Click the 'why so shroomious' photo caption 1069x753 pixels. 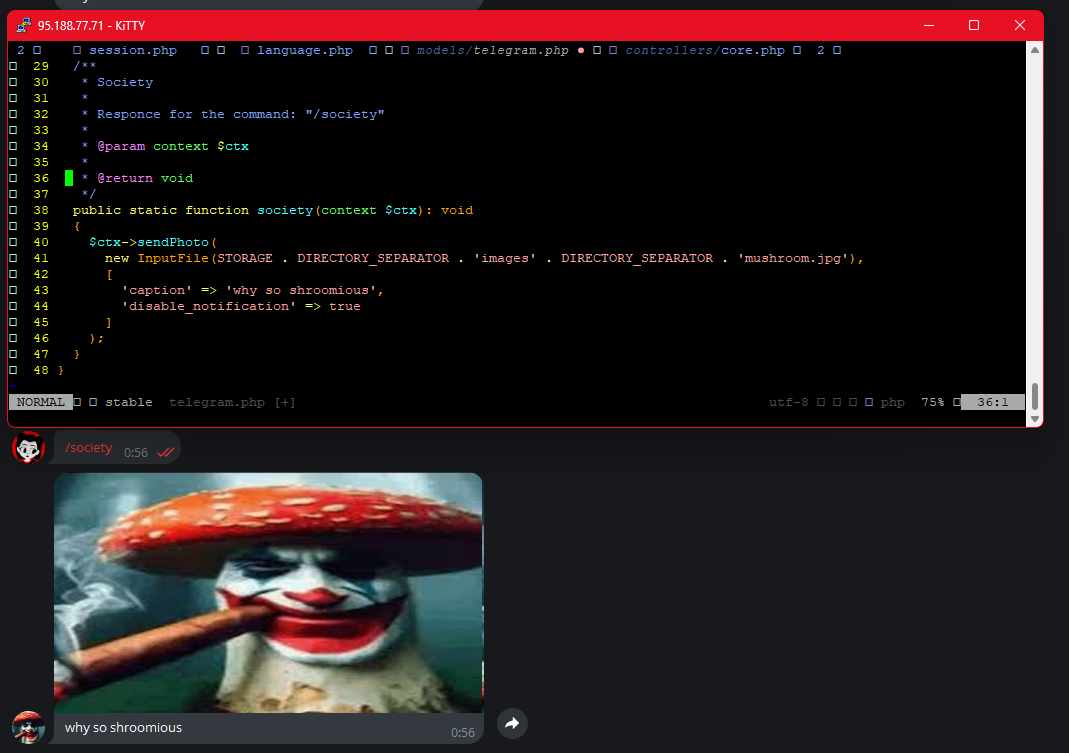pos(123,728)
